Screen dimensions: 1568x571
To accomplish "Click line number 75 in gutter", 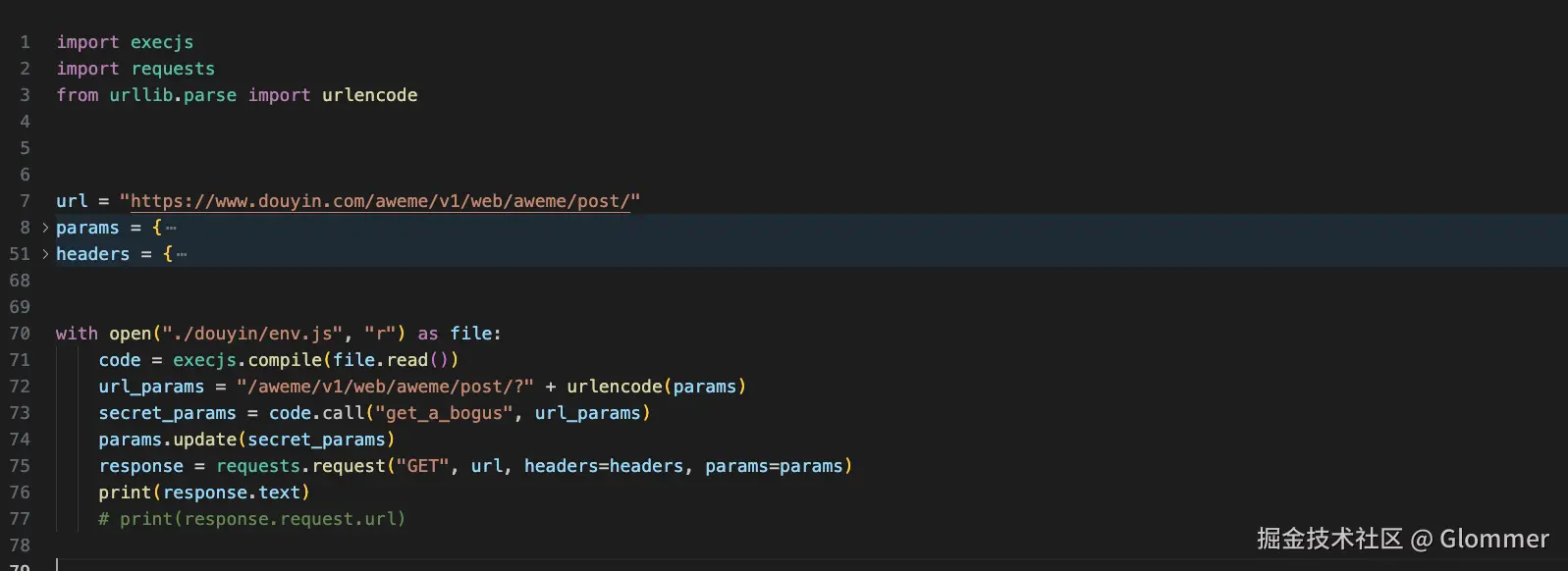I will coord(21,466).
